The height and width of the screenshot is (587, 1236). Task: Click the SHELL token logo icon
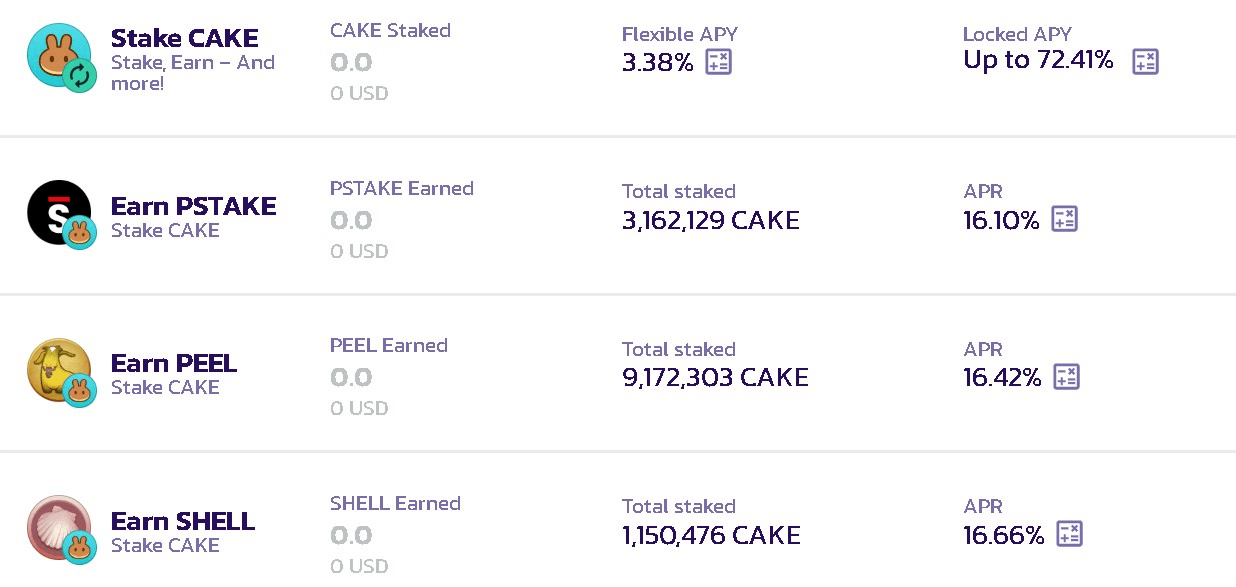coord(59,527)
